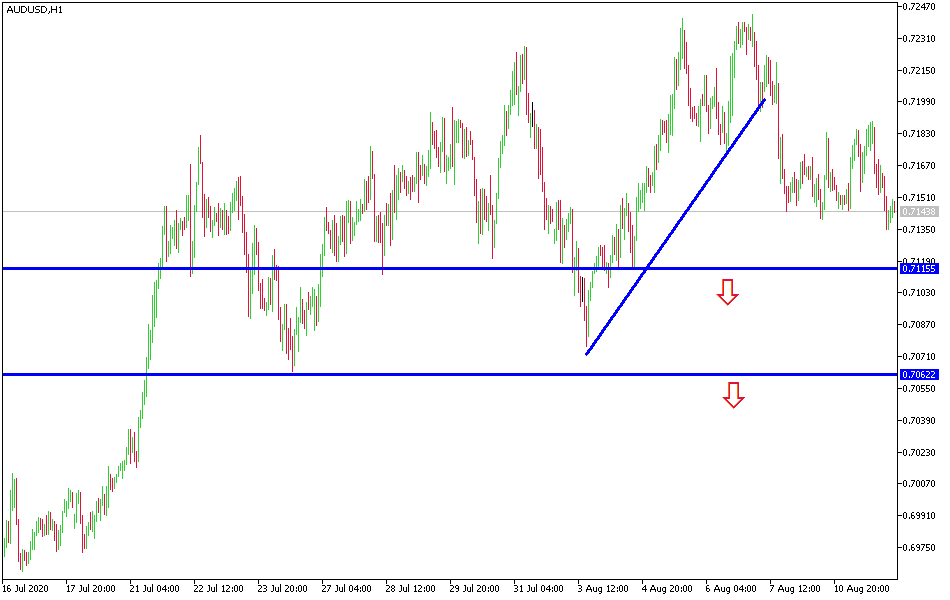The height and width of the screenshot is (600, 950).
Task: Select the 0.71155 blue price label
Action: 919,268
